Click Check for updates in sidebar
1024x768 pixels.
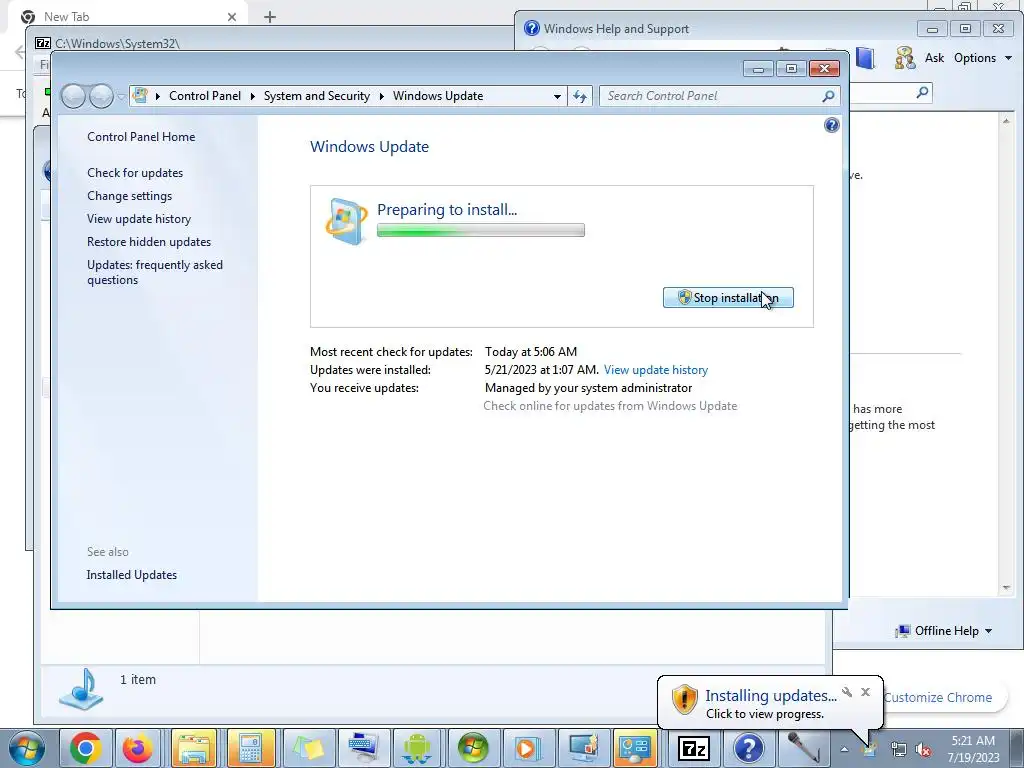135,172
